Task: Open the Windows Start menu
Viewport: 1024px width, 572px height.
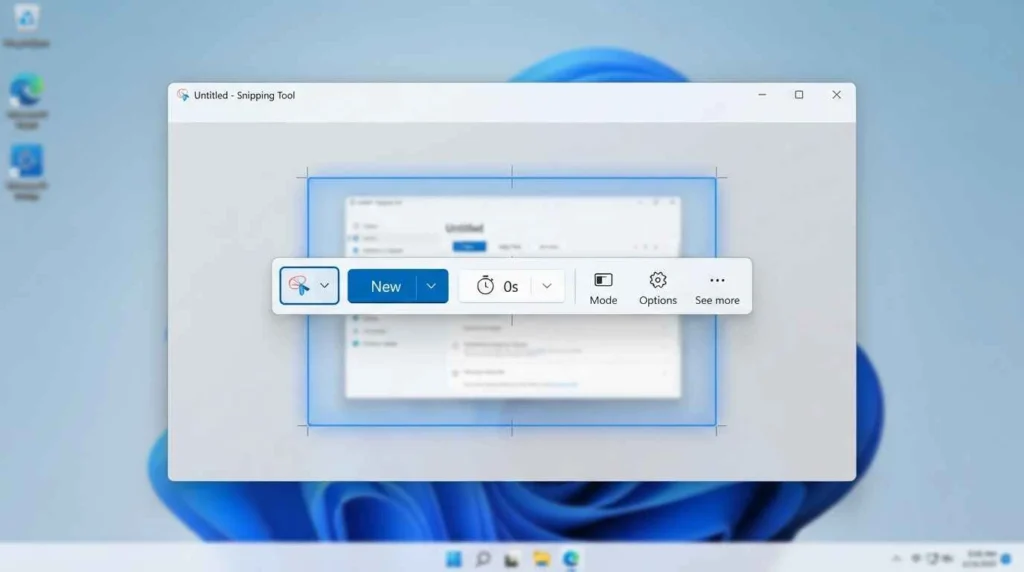Action: click(x=454, y=559)
